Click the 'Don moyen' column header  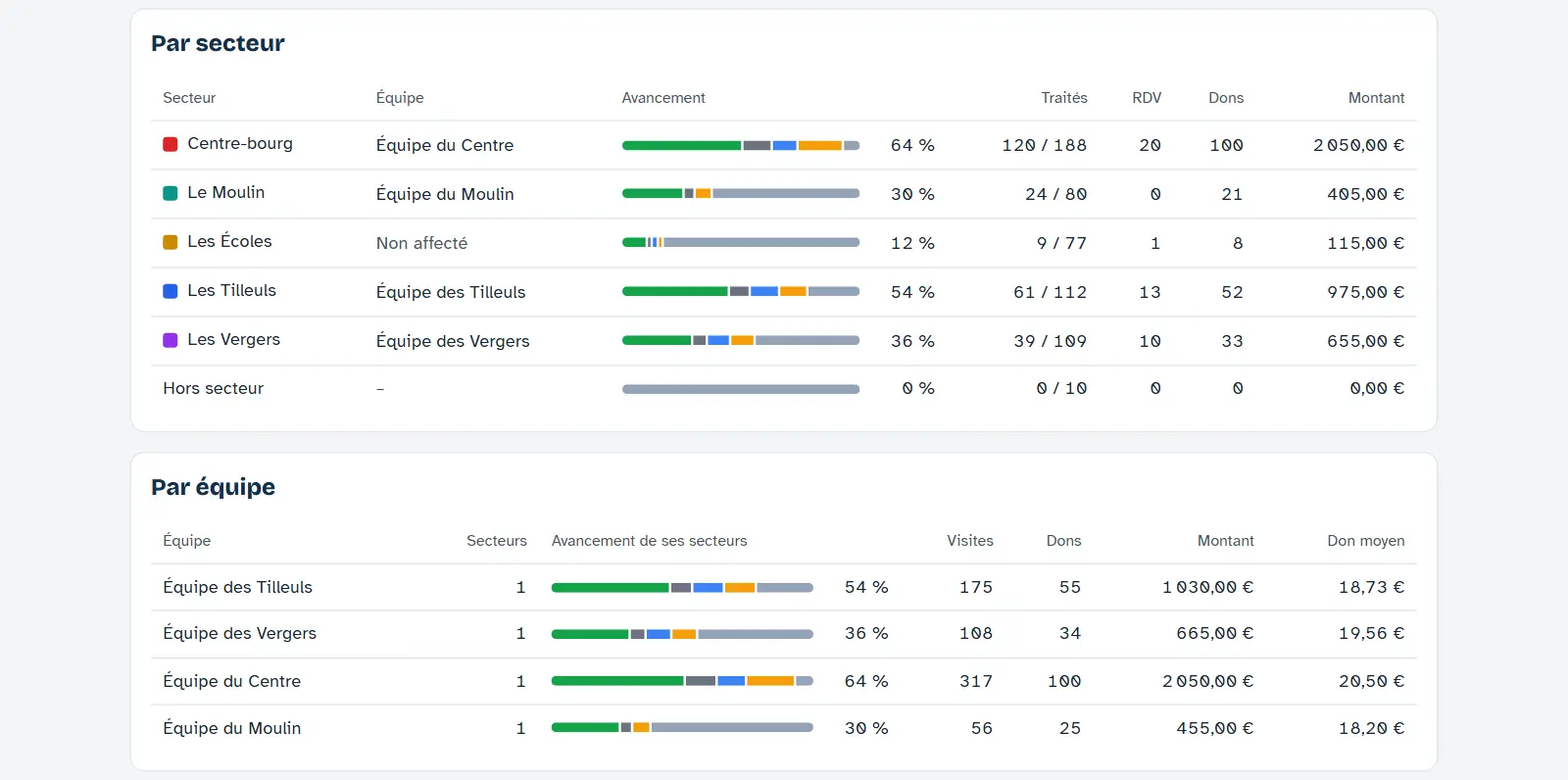pyautogui.click(x=1366, y=541)
